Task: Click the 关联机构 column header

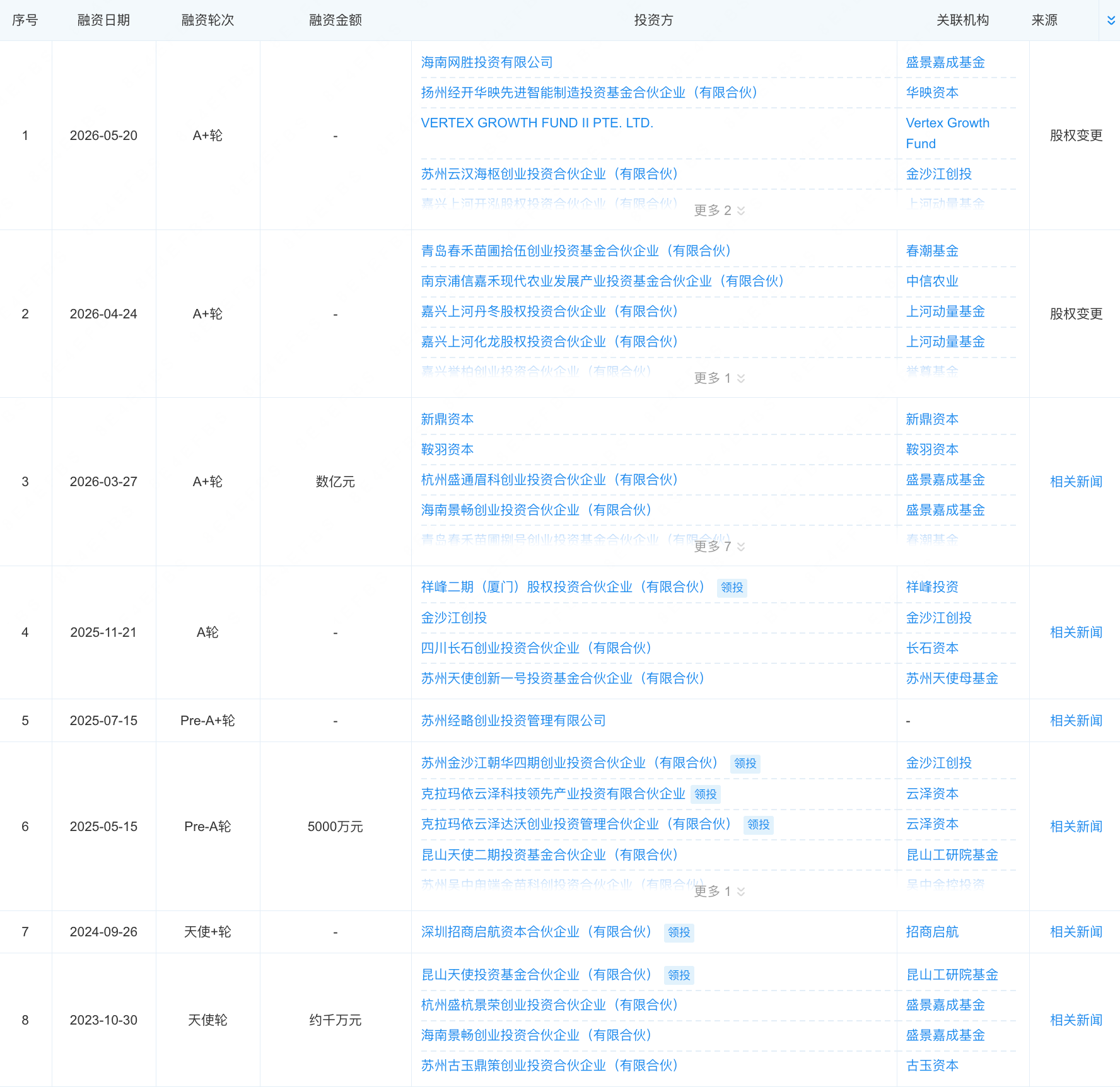Action: coord(962,20)
